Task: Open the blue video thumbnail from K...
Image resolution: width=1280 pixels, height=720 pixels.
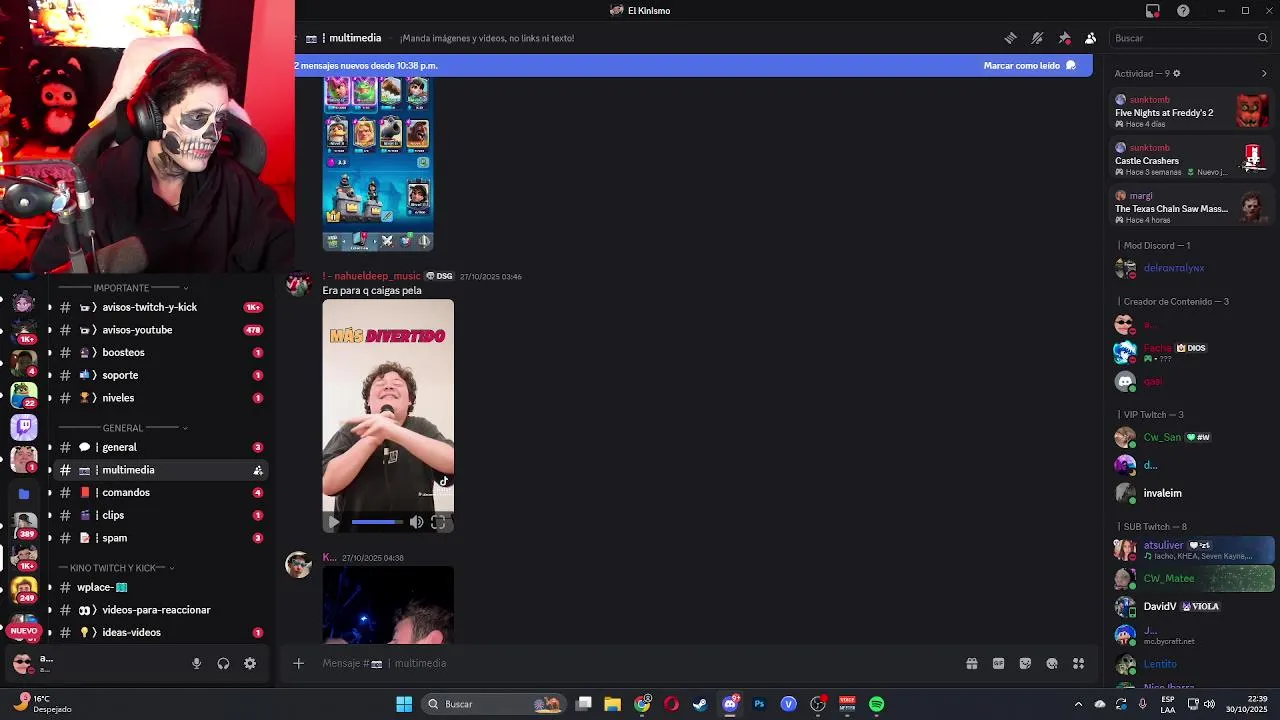Action: pyautogui.click(x=388, y=605)
